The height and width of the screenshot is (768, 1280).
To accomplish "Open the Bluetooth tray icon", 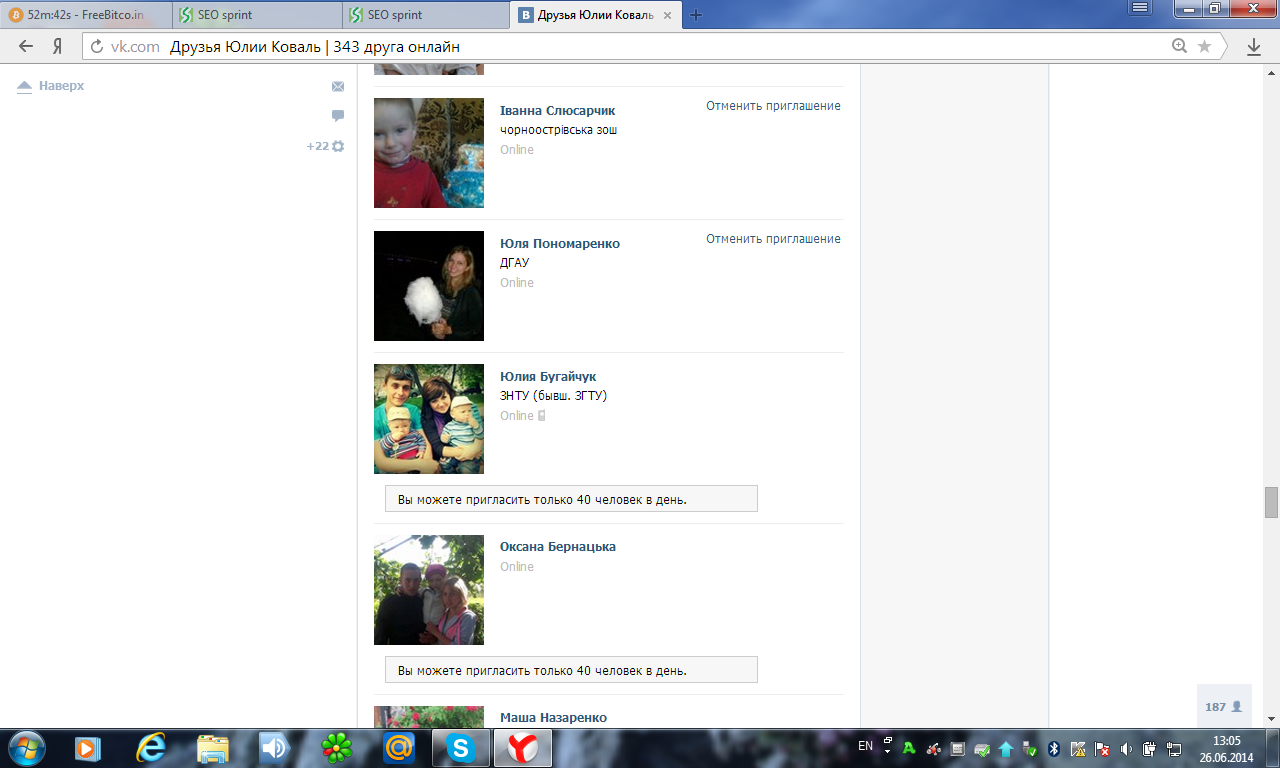I will [x=1054, y=748].
